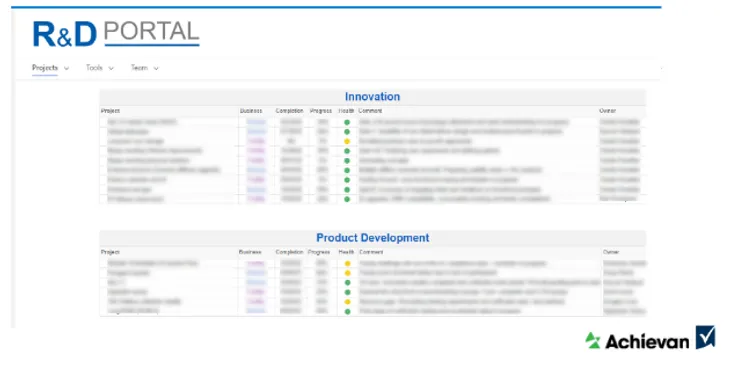
Task: Click Health column header in Product Development
Action: (346, 252)
